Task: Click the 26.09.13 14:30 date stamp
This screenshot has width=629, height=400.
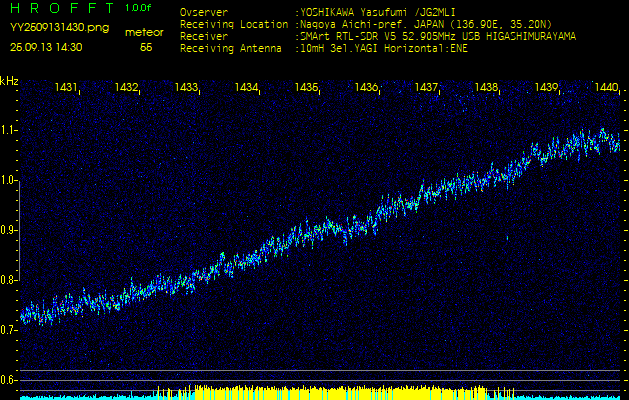Action: tap(46, 47)
